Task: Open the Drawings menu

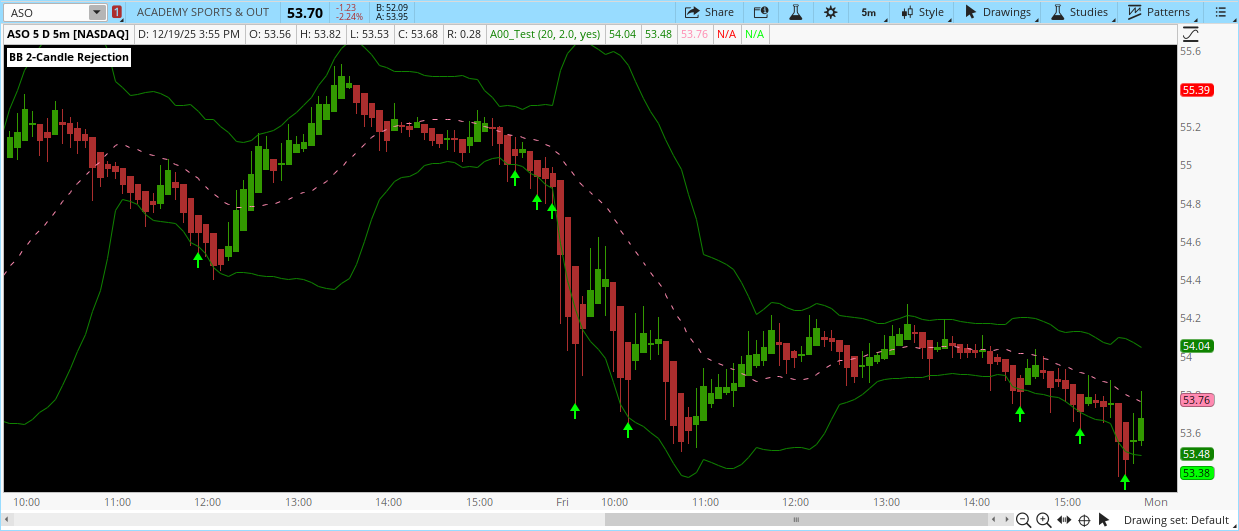Action: tap(997, 12)
